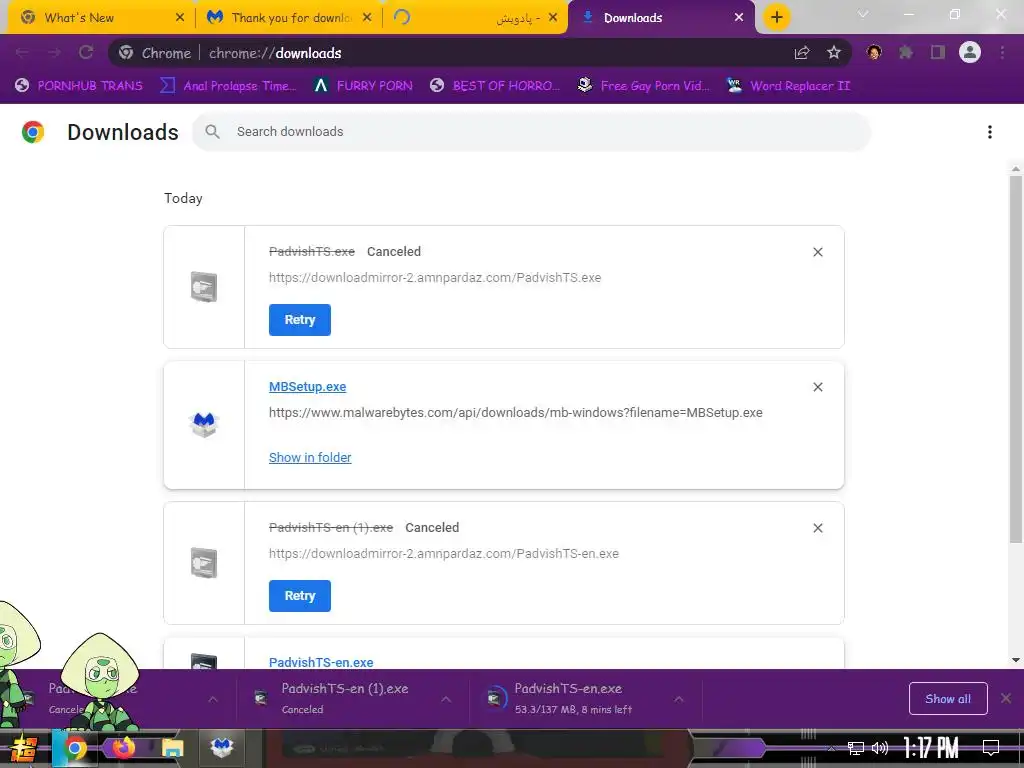Open Firefox from the taskbar
This screenshot has height=768, width=1024.
pos(123,748)
